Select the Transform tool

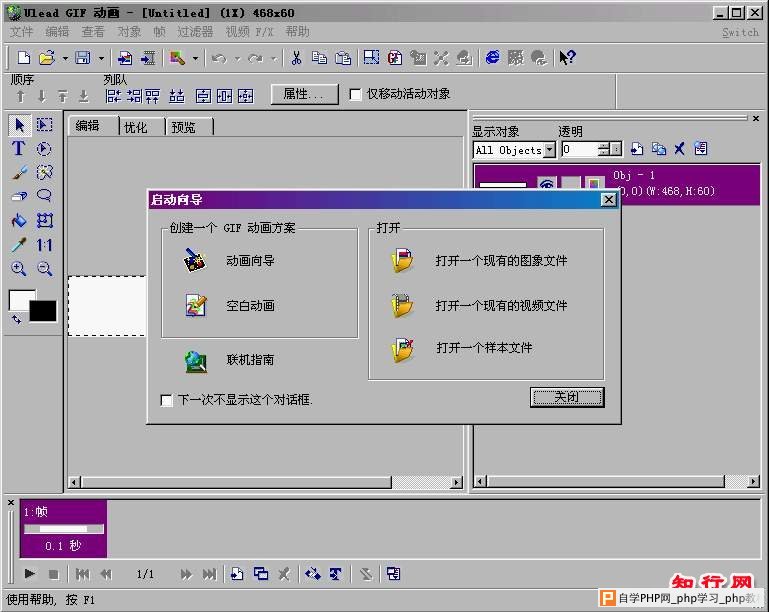(x=45, y=220)
